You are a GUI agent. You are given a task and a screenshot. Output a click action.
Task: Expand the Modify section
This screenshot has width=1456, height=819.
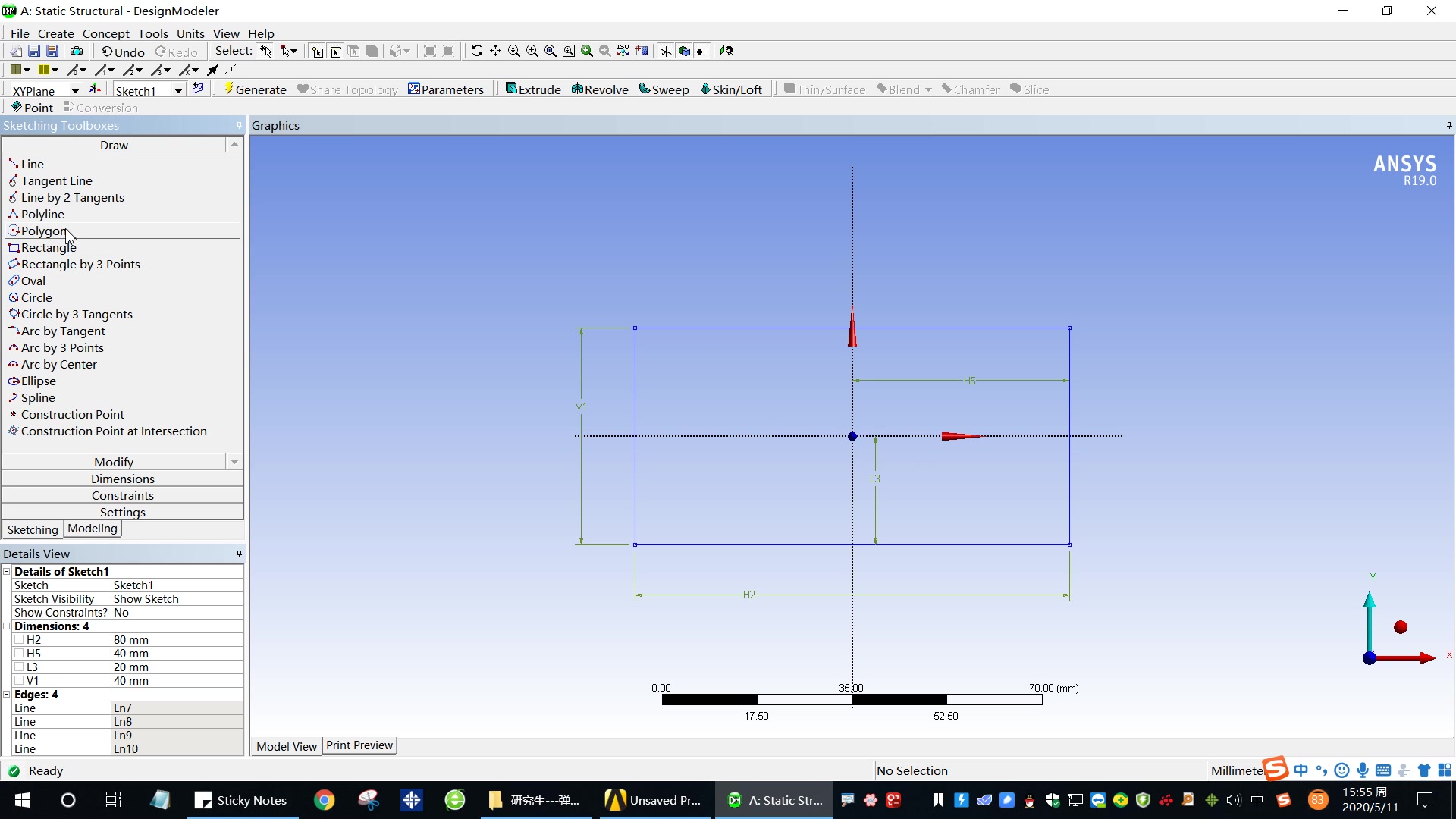coord(113,461)
